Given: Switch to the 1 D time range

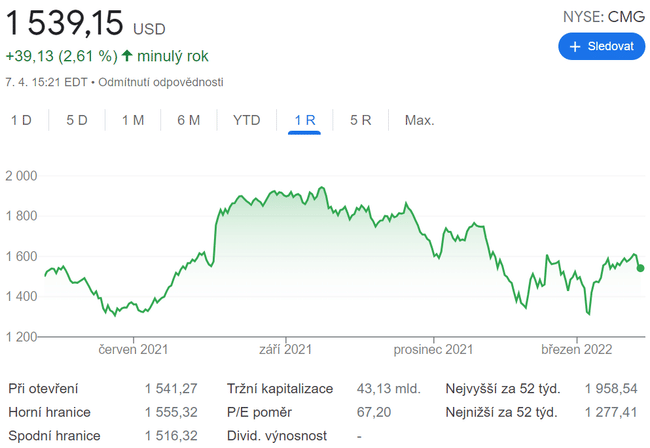Looking at the screenshot, I should tap(21, 120).
